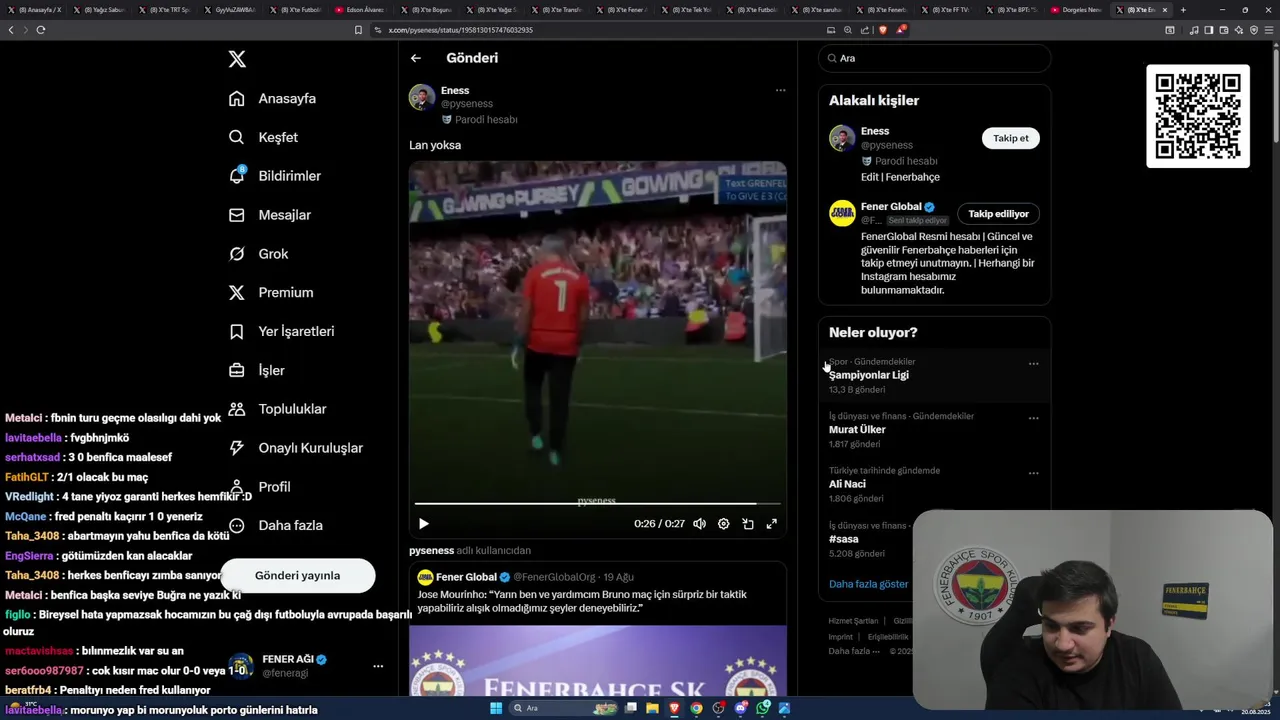This screenshot has height=720, width=1280.
Task: Open Mesajlar messages
Action: pyautogui.click(x=270, y=215)
